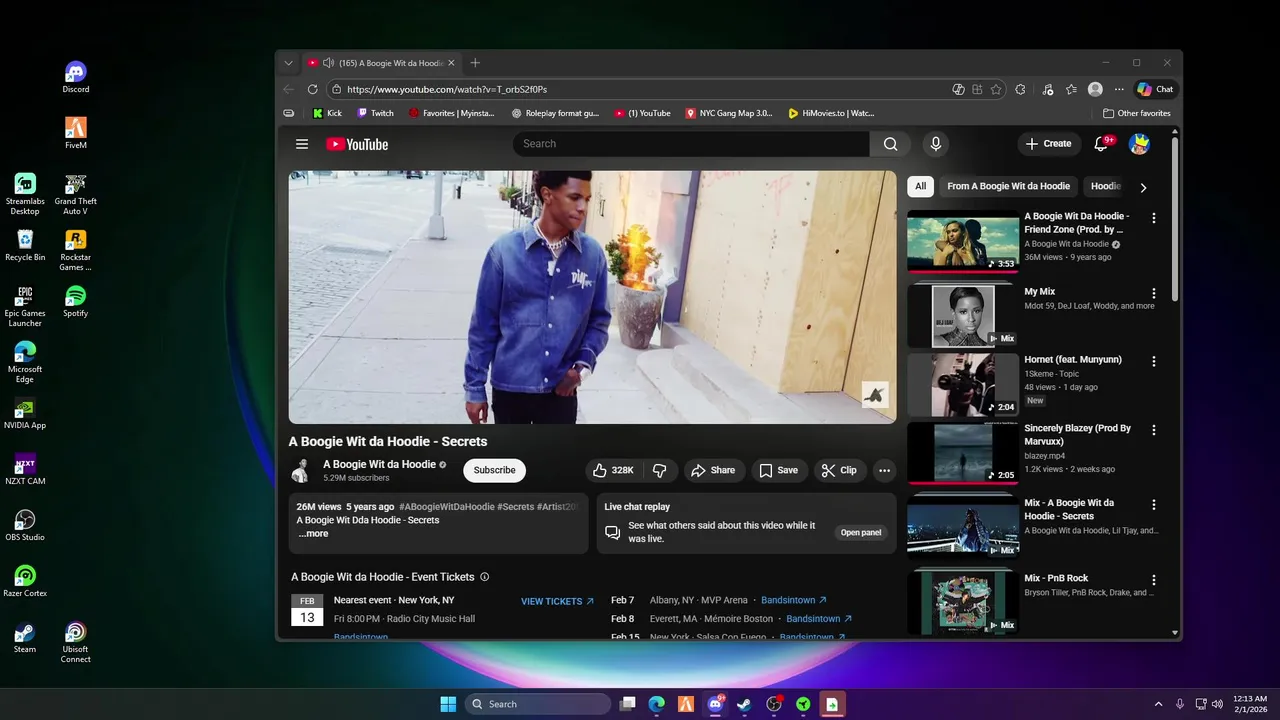
Task: Open Bandsintown link for Everett event
Action: point(819,619)
